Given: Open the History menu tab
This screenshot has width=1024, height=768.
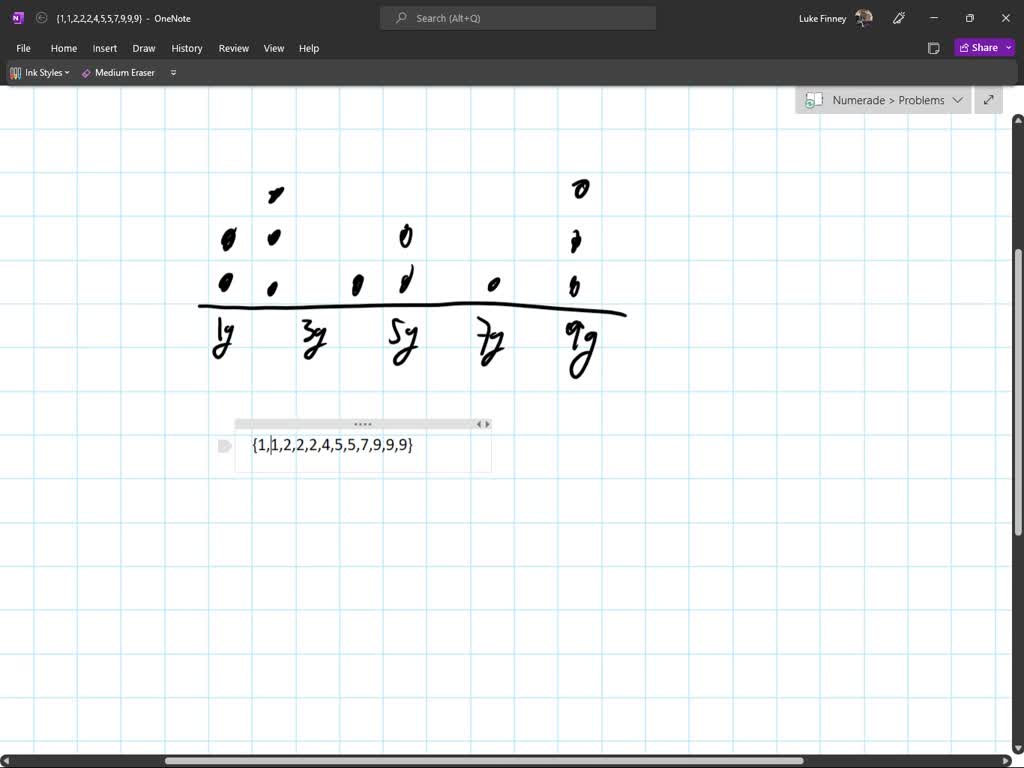Looking at the screenshot, I should 187,48.
